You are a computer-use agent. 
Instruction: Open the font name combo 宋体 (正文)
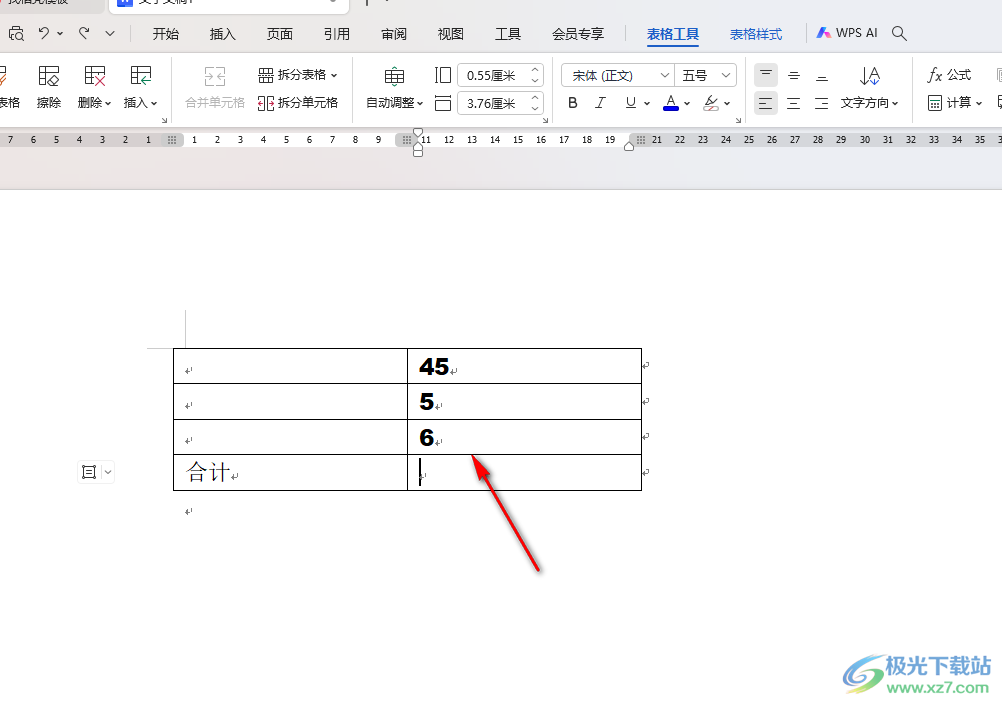617,75
